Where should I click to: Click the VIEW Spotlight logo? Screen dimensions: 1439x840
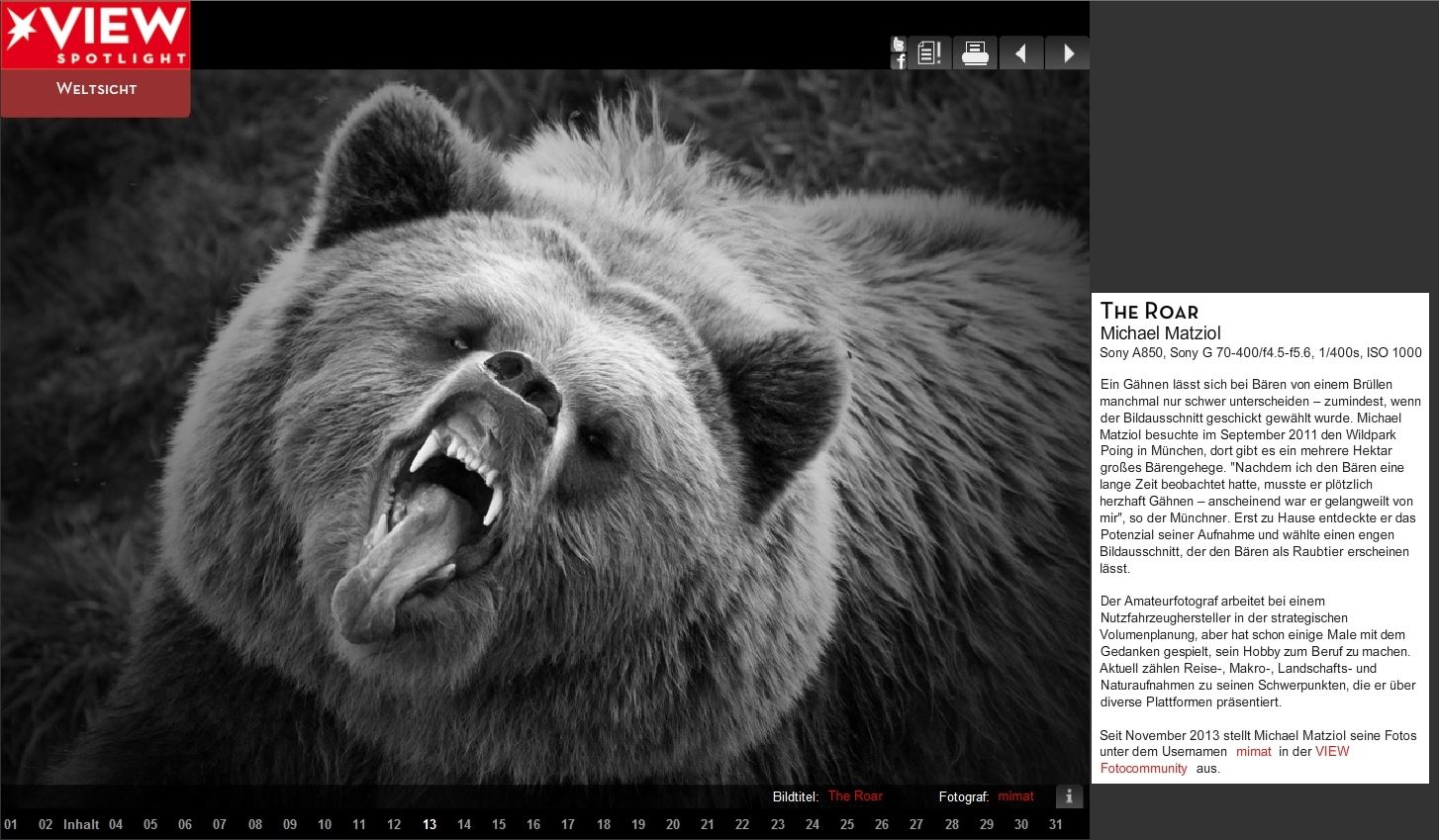(95, 36)
